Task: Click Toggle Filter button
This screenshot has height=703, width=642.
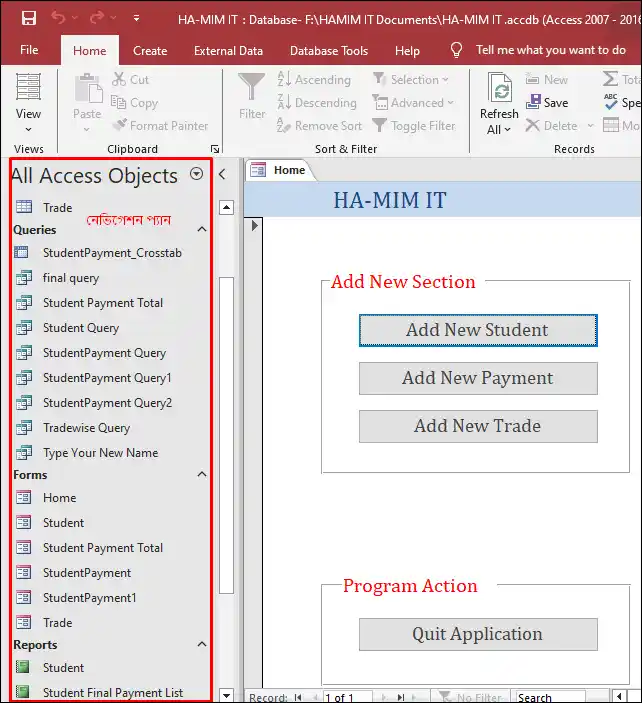Action: pos(414,126)
